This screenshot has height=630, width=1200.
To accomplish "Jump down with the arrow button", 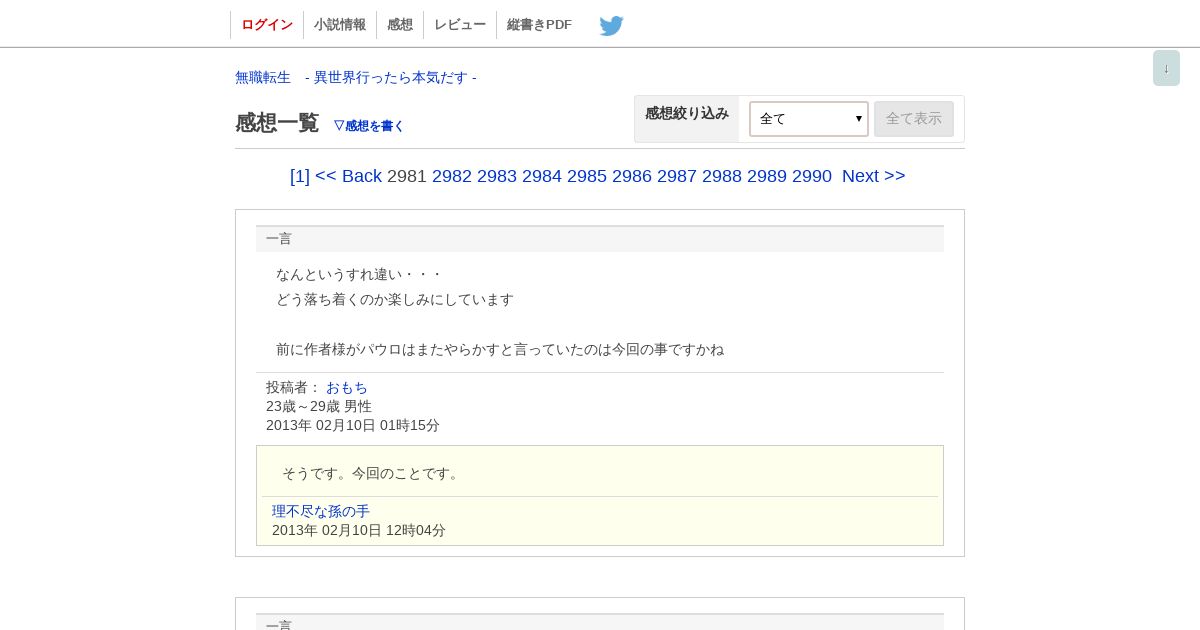I will [1166, 68].
